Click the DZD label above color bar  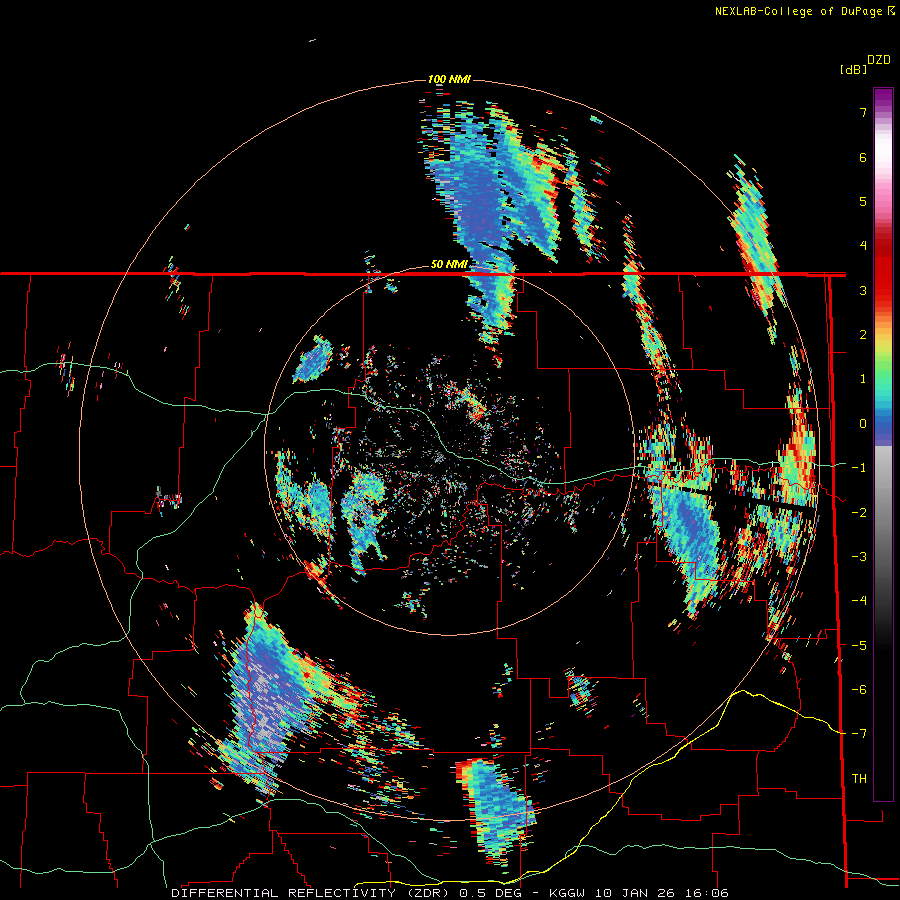point(879,59)
